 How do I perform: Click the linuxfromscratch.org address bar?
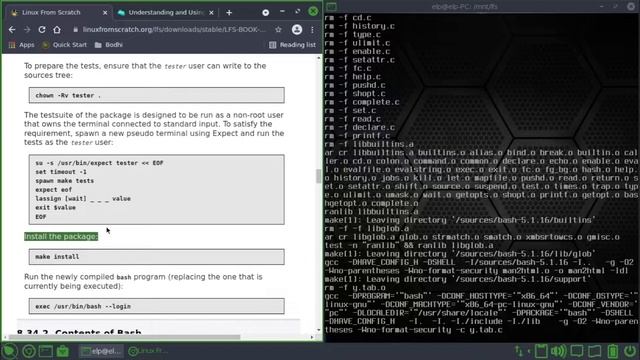click(173, 29)
